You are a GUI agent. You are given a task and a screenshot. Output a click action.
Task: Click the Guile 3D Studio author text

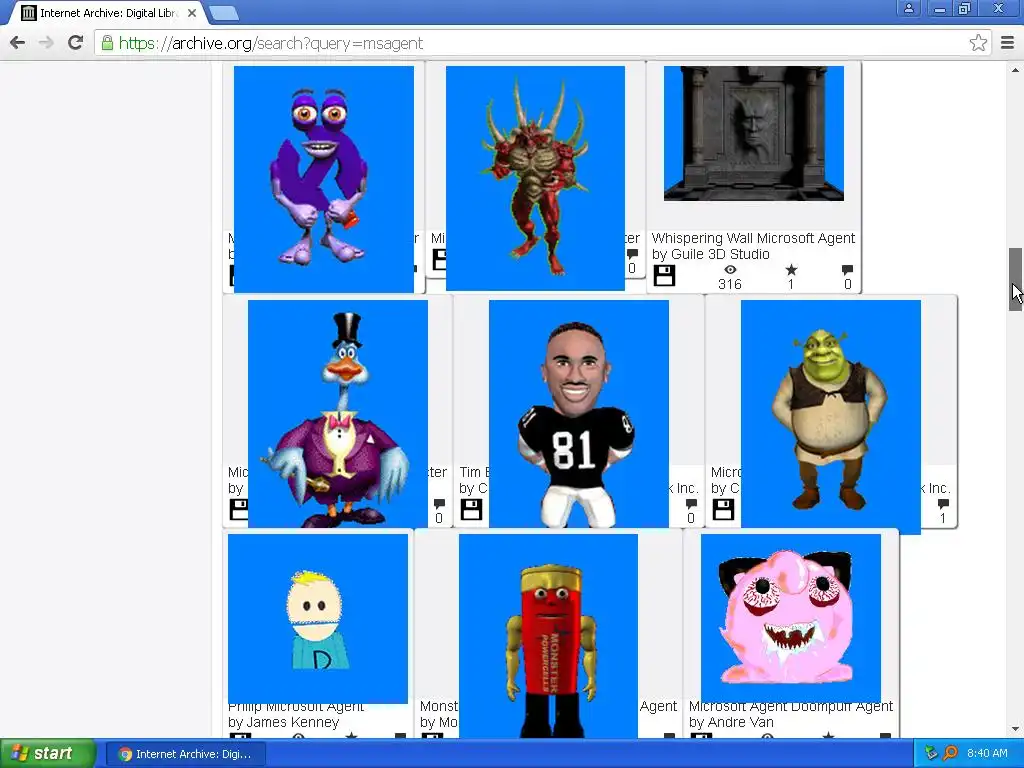720,254
